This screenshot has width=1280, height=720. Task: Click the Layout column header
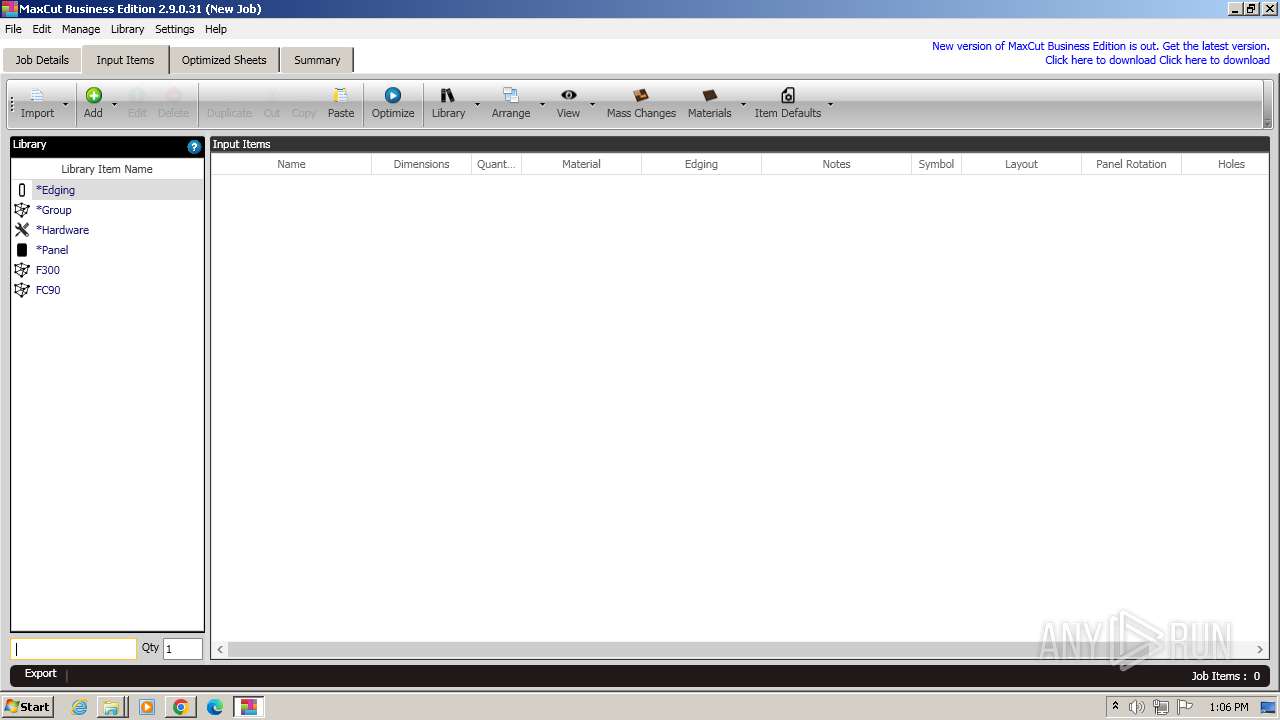(1021, 164)
